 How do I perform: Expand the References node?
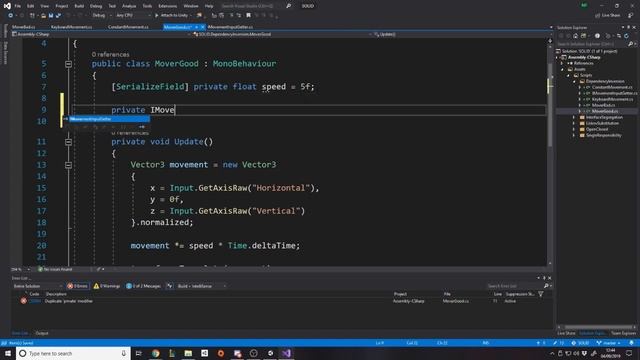click(562, 63)
